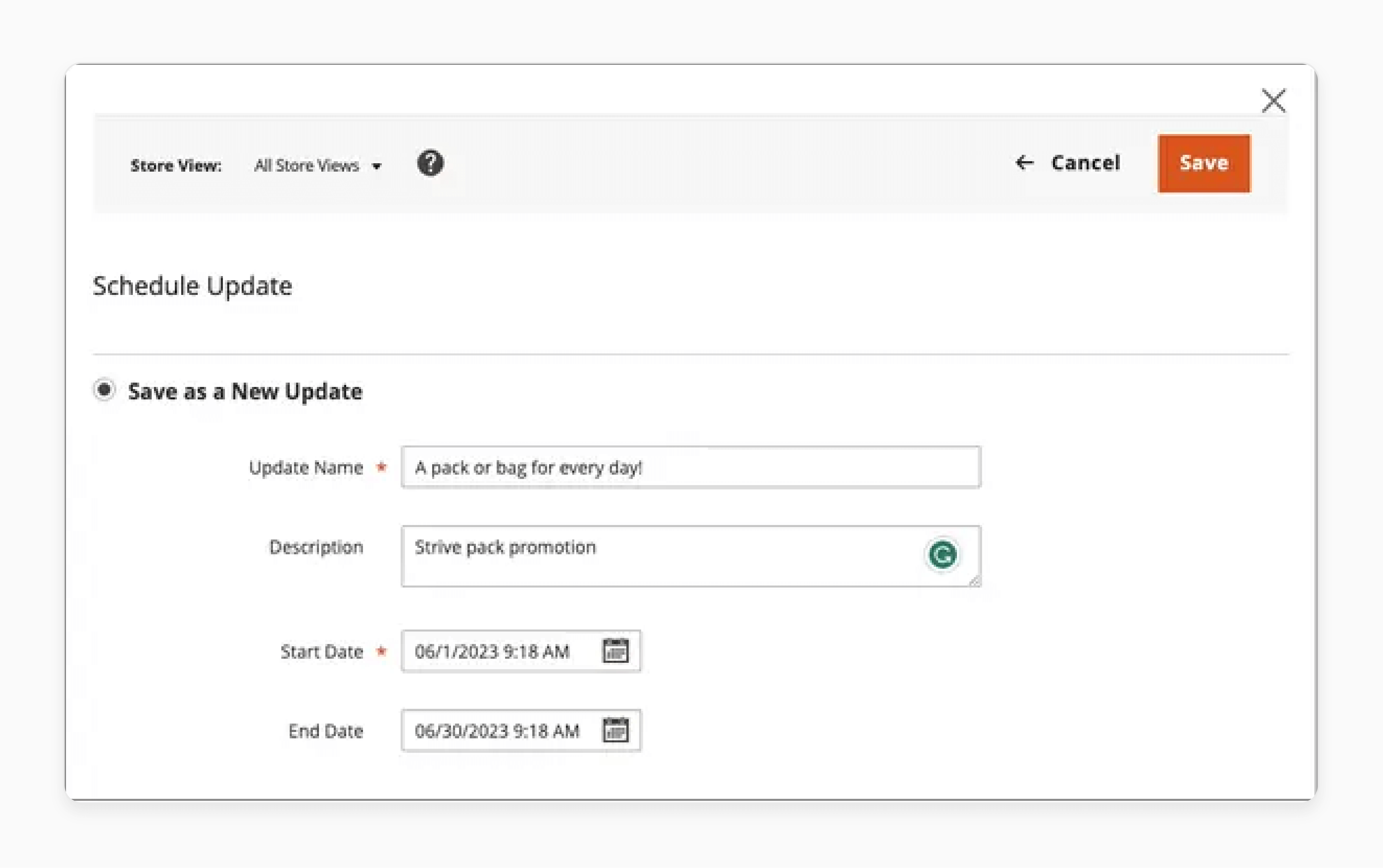Click the Description label
1383x868 pixels.
[316, 548]
